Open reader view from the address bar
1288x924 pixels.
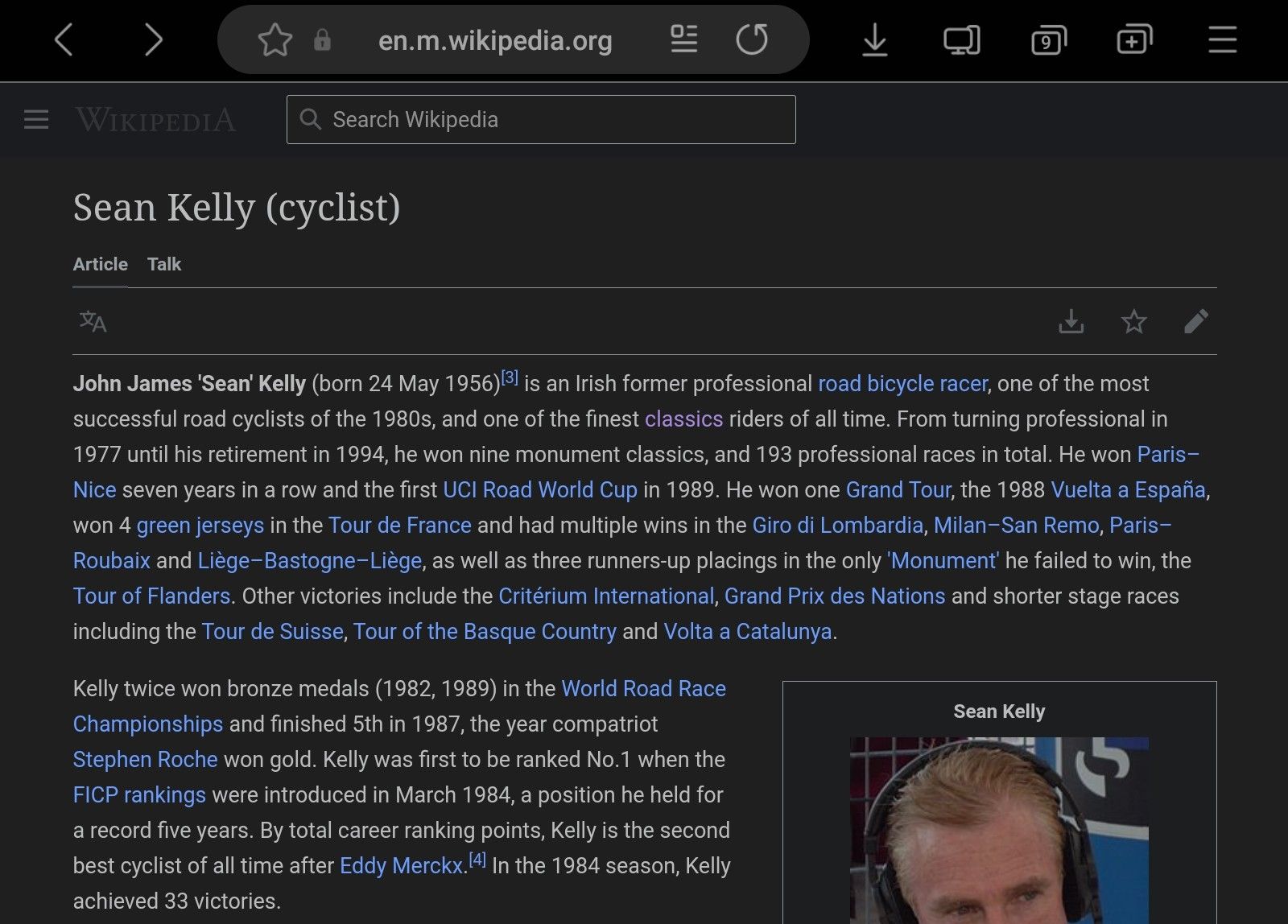[683, 39]
